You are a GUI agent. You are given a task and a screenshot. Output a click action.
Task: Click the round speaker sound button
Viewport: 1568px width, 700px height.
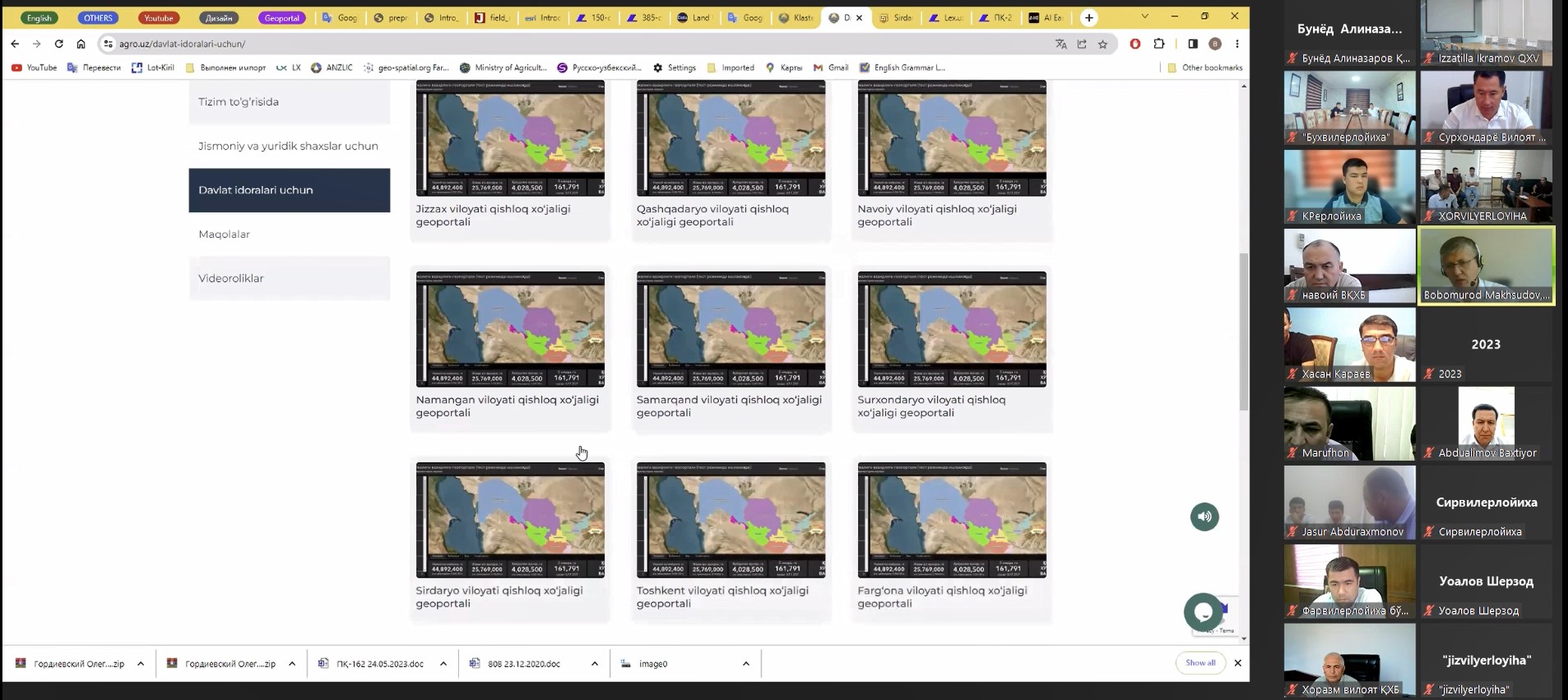click(1204, 516)
